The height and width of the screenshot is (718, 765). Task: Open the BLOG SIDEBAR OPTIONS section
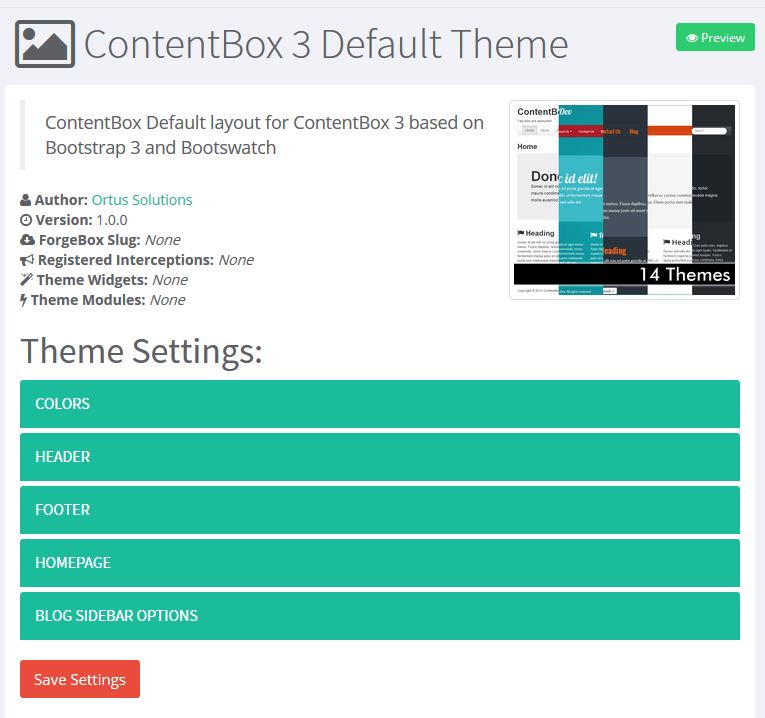380,616
